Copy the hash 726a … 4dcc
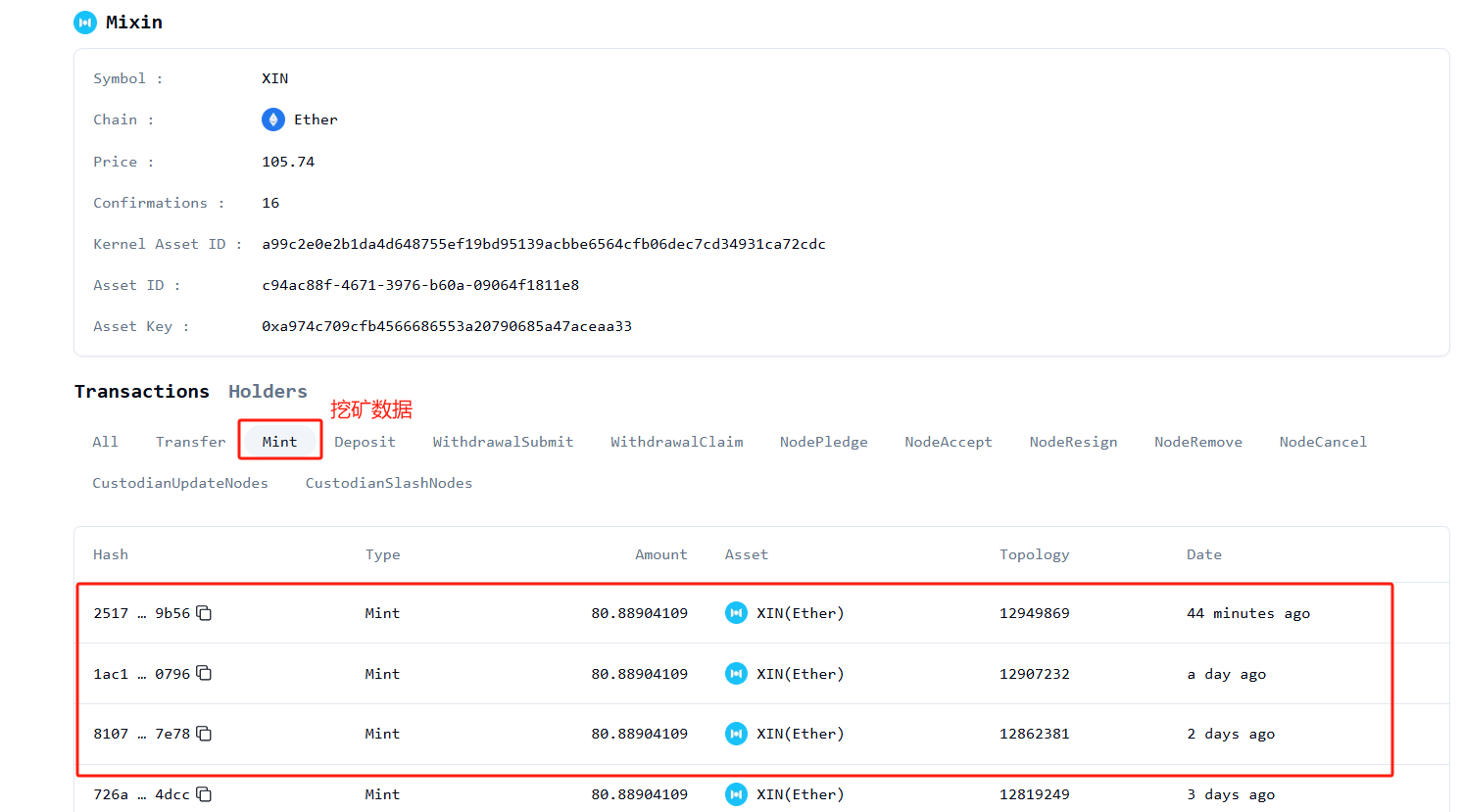Screen dimensions: 1463x812 pyautogui.click(x=204, y=794)
